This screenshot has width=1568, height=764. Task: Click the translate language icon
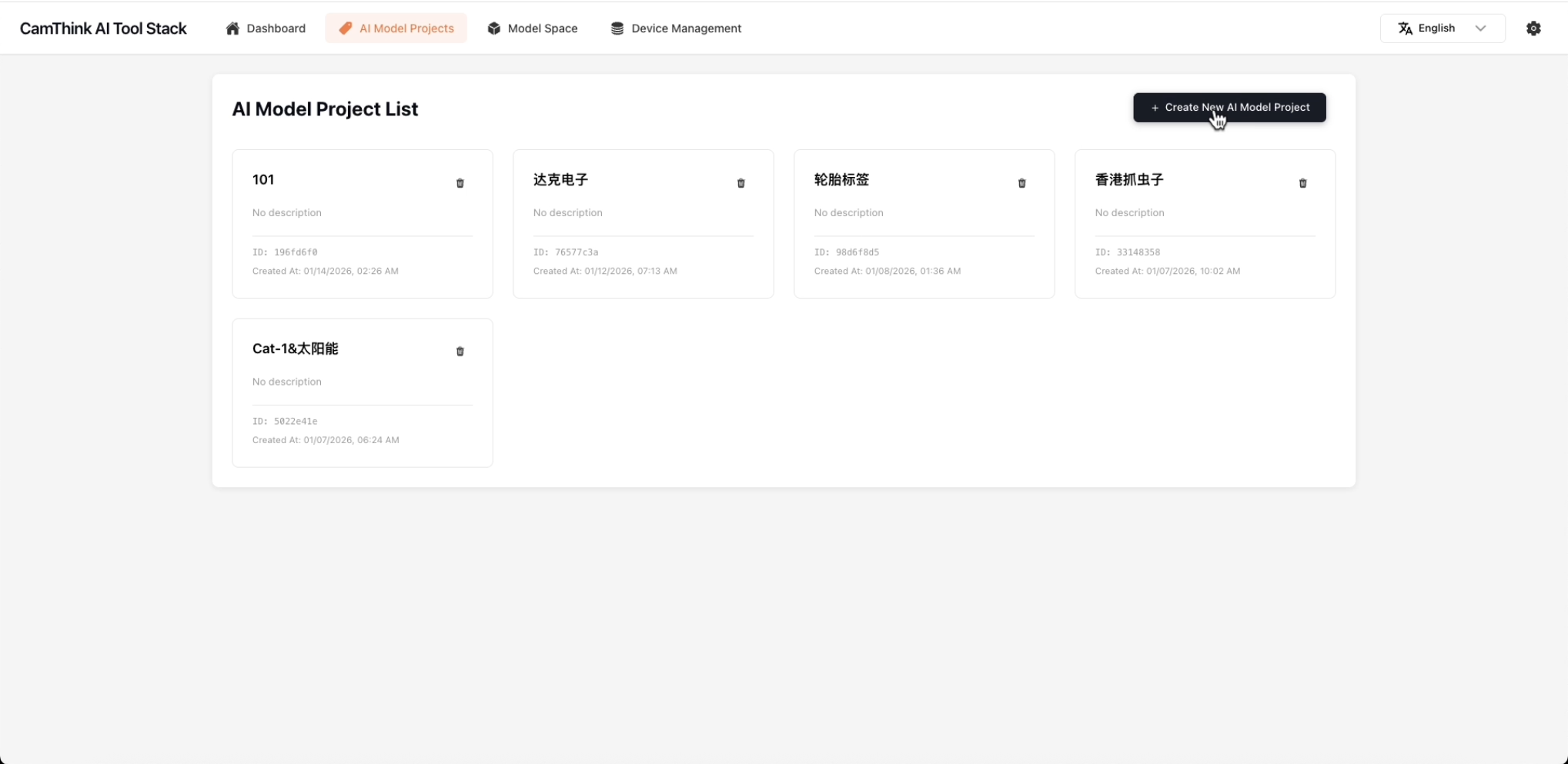tap(1405, 28)
